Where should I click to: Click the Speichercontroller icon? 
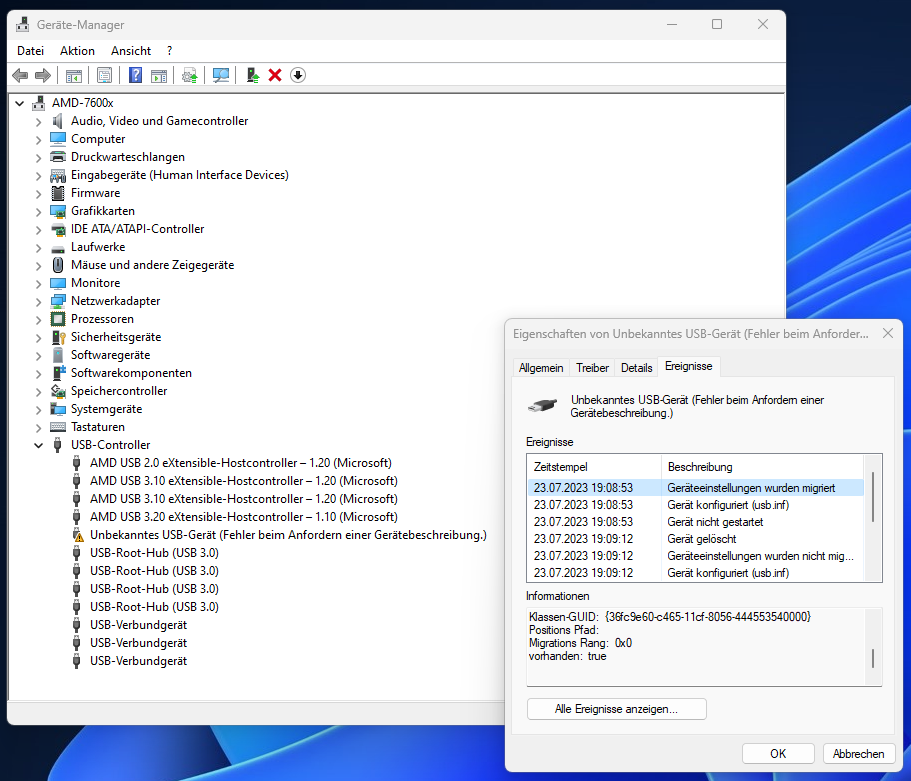click(58, 391)
